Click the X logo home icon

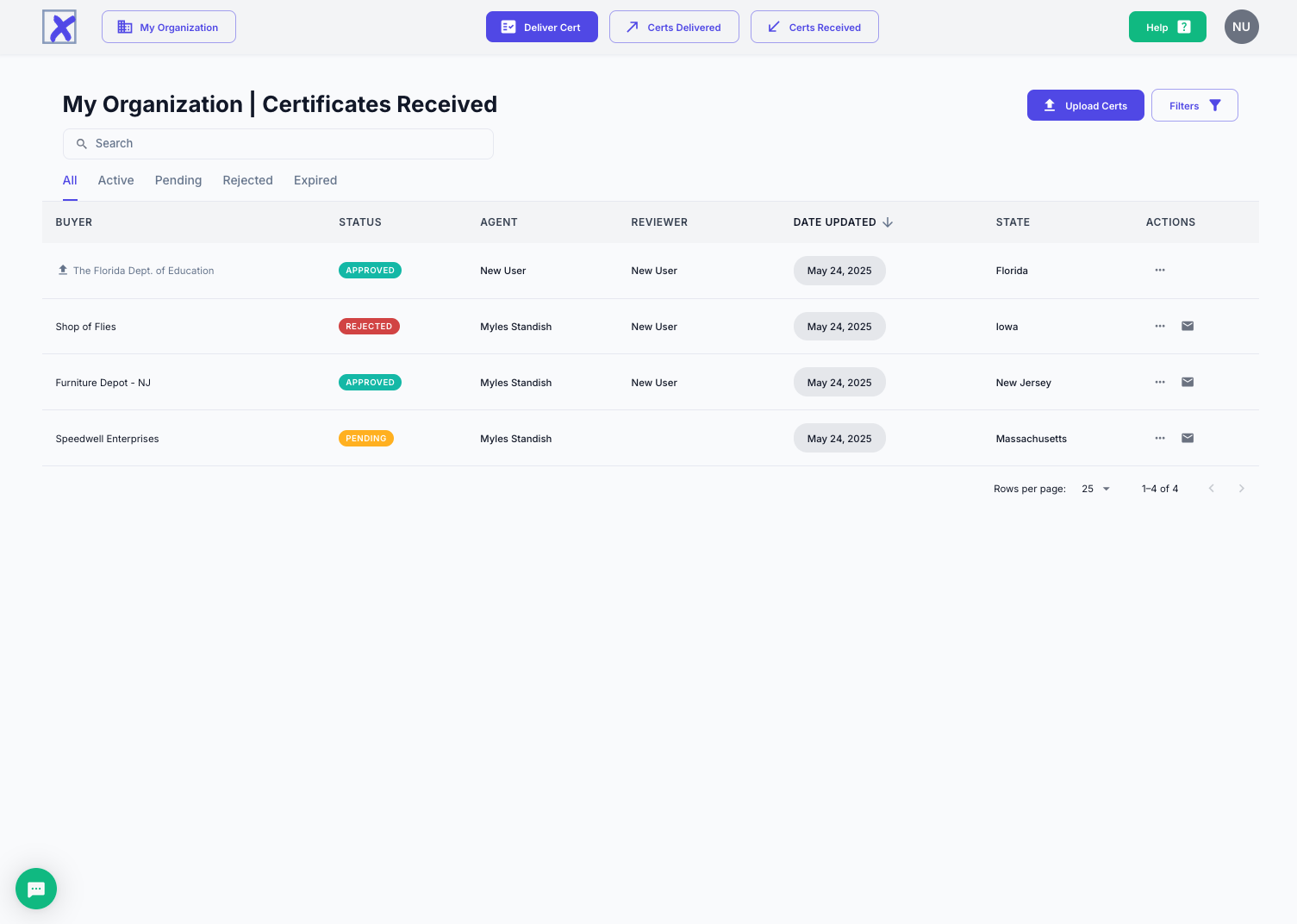pos(59,27)
